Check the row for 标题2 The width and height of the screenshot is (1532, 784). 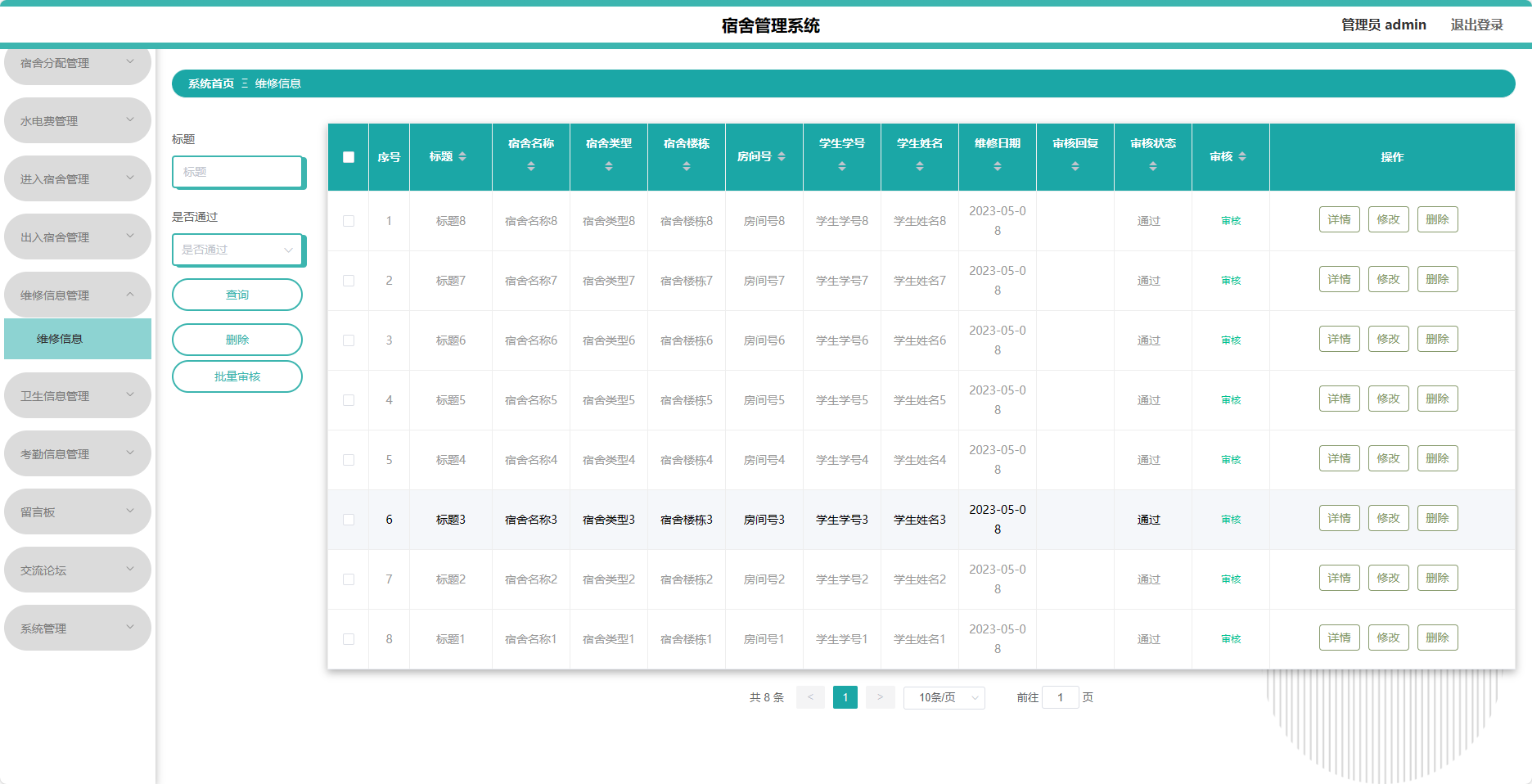pyautogui.click(x=349, y=579)
